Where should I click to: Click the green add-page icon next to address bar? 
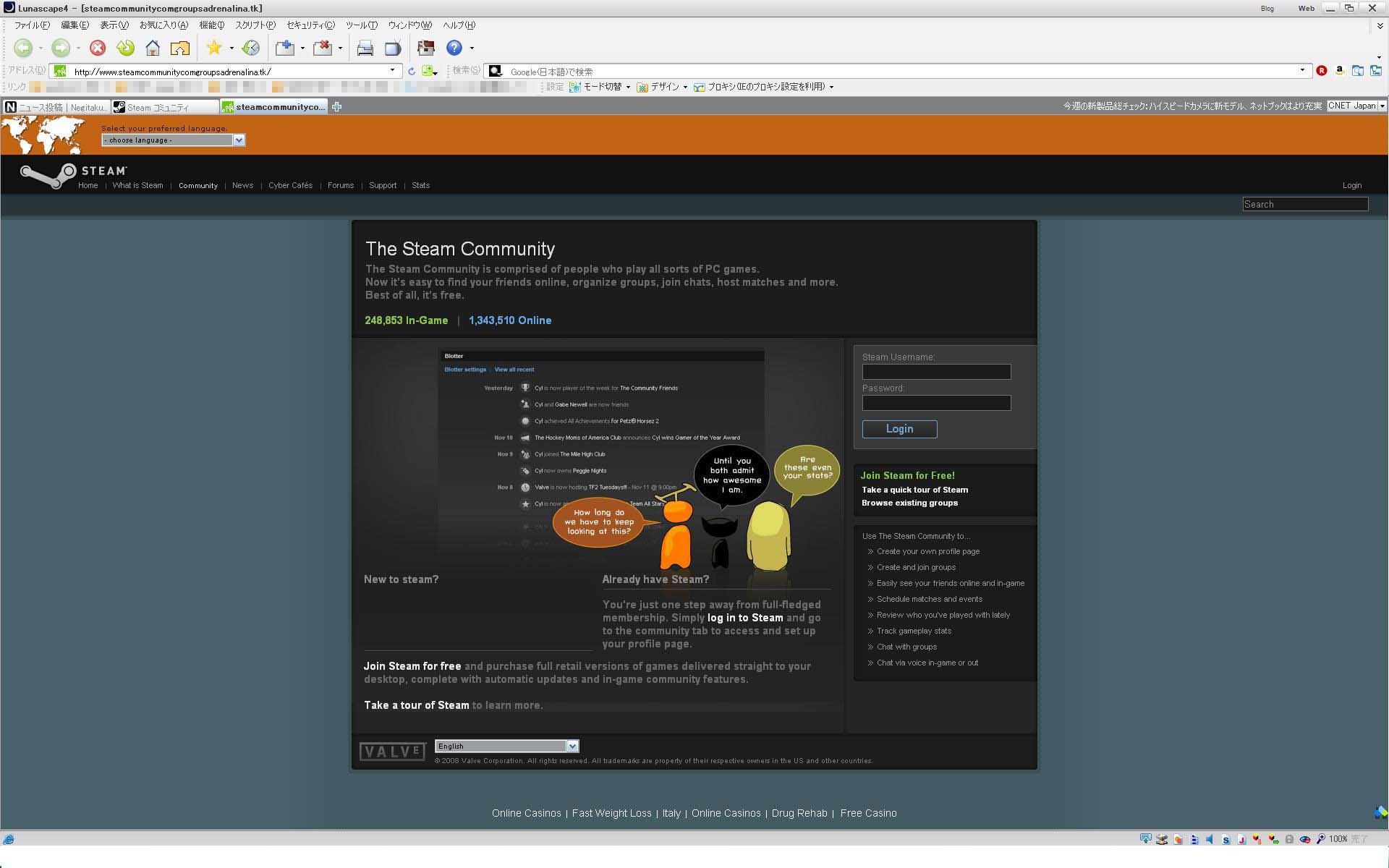pyautogui.click(x=428, y=71)
